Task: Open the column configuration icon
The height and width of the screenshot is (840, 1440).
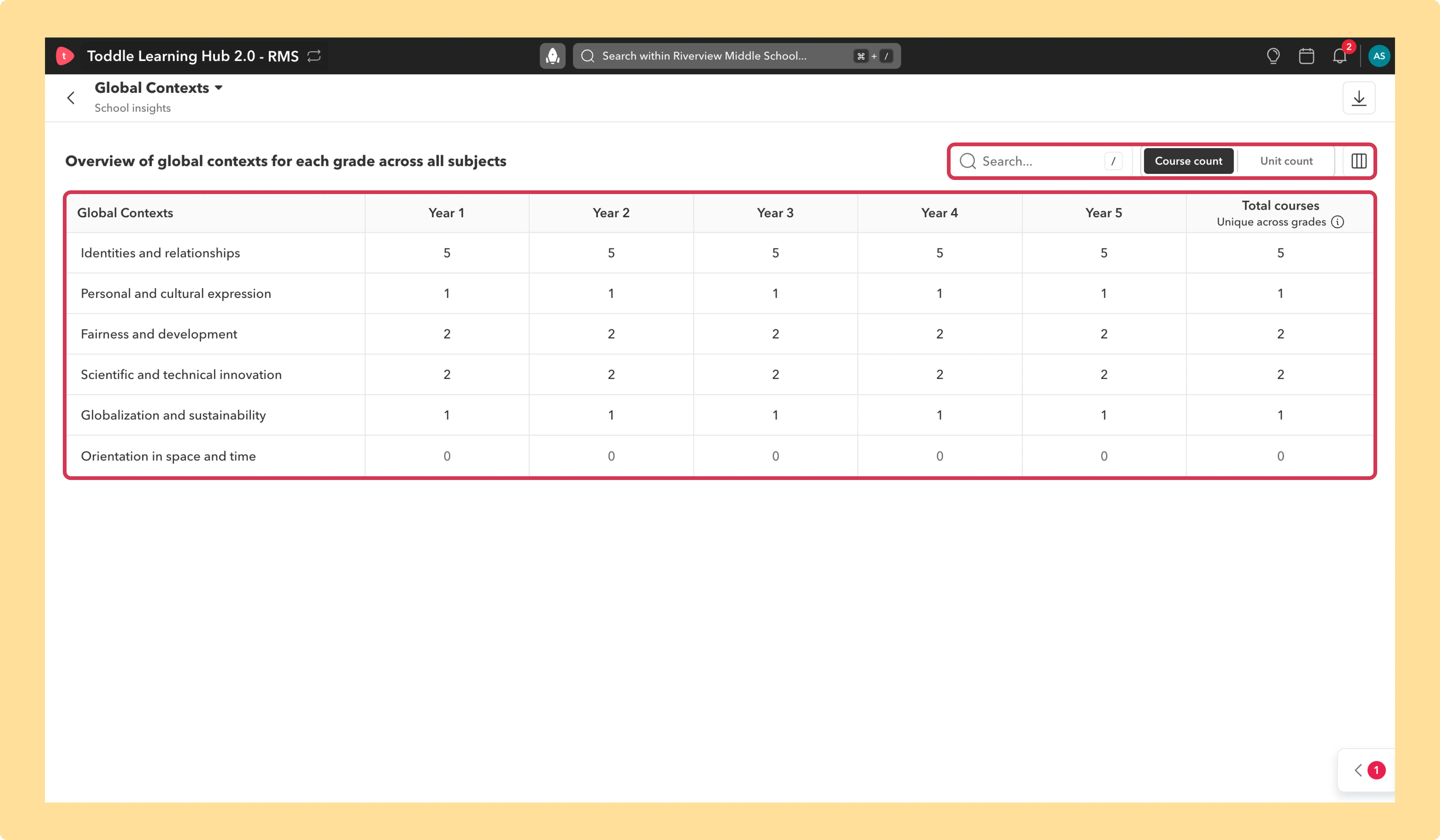Action: (x=1359, y=161)
